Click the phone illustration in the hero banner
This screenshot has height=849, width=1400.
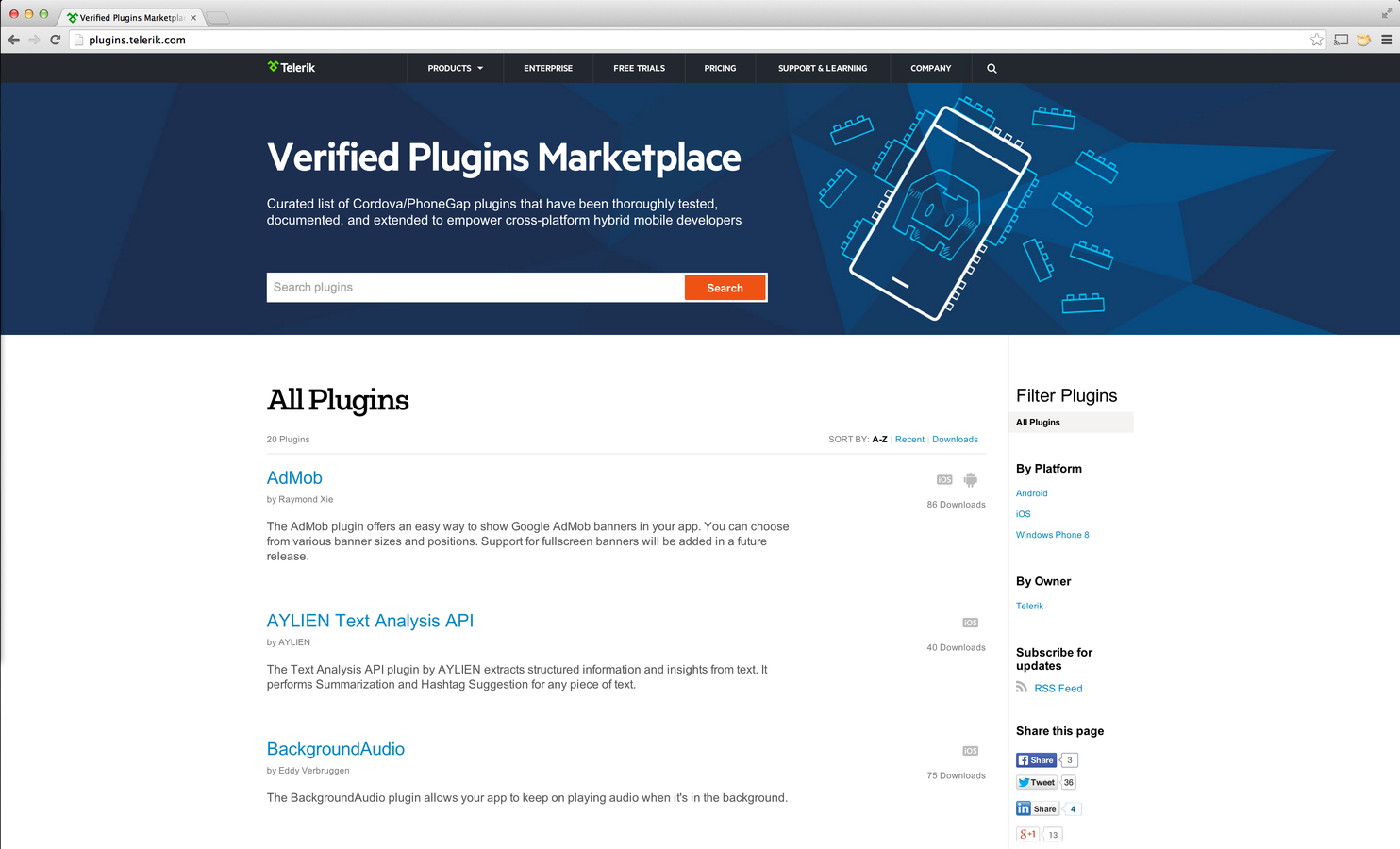click(940, 213)
